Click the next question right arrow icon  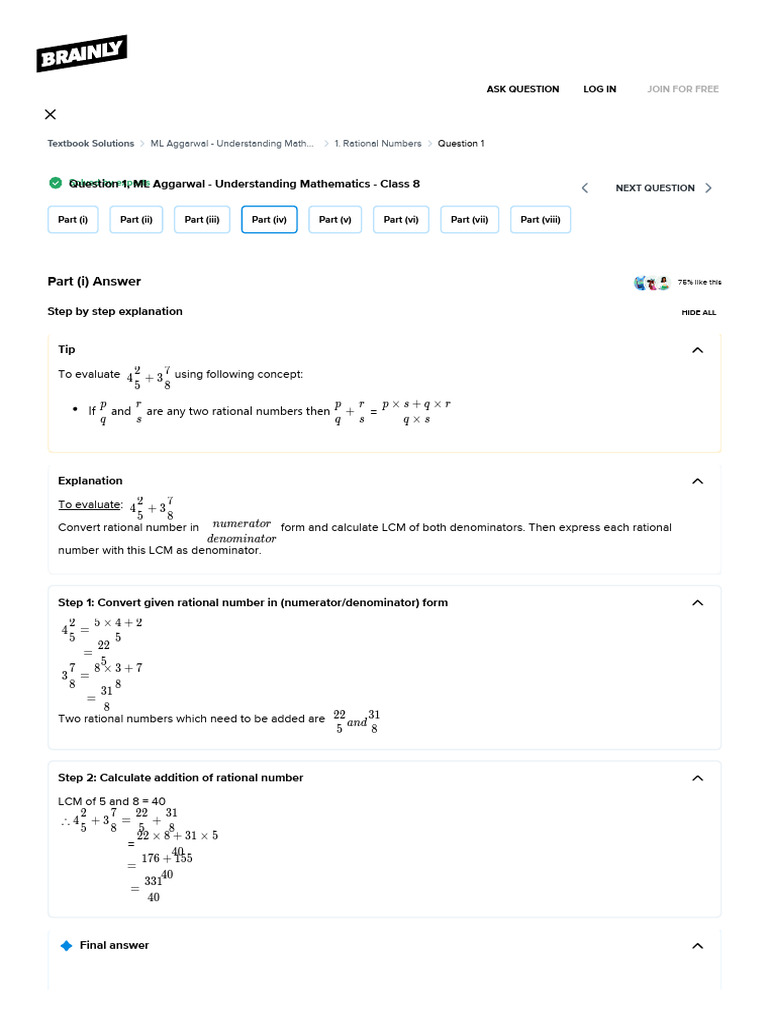tap(709, 188)
